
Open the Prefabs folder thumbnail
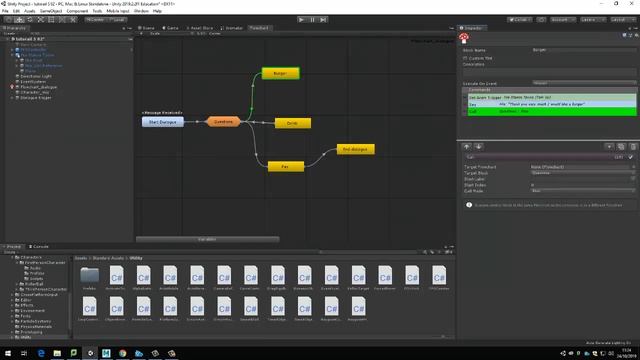pos(89,276)
